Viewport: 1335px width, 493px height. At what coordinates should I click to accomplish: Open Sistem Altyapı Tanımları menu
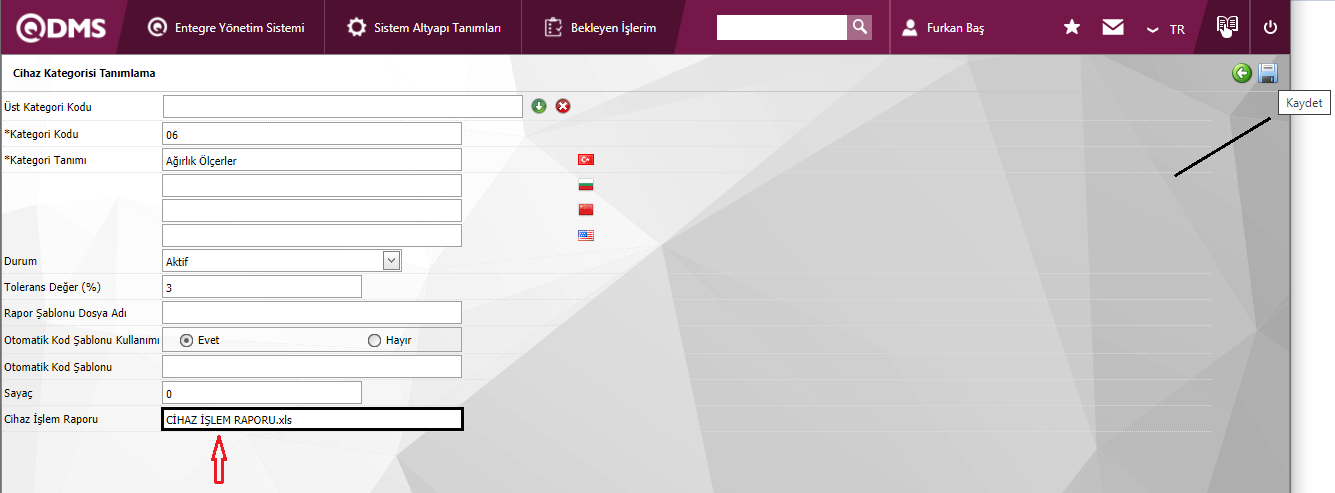coord(424,28)
